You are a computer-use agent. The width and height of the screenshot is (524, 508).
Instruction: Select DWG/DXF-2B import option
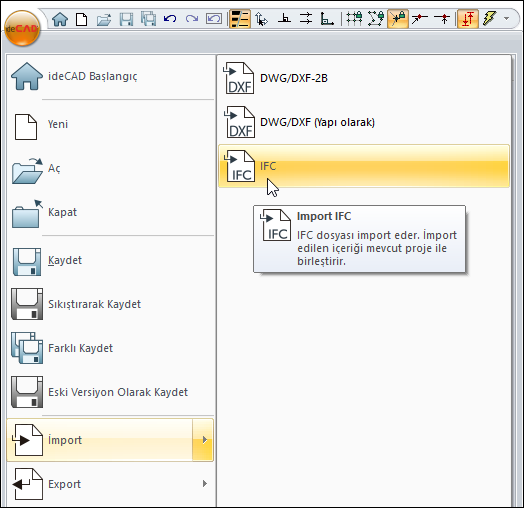coord(364,78)
